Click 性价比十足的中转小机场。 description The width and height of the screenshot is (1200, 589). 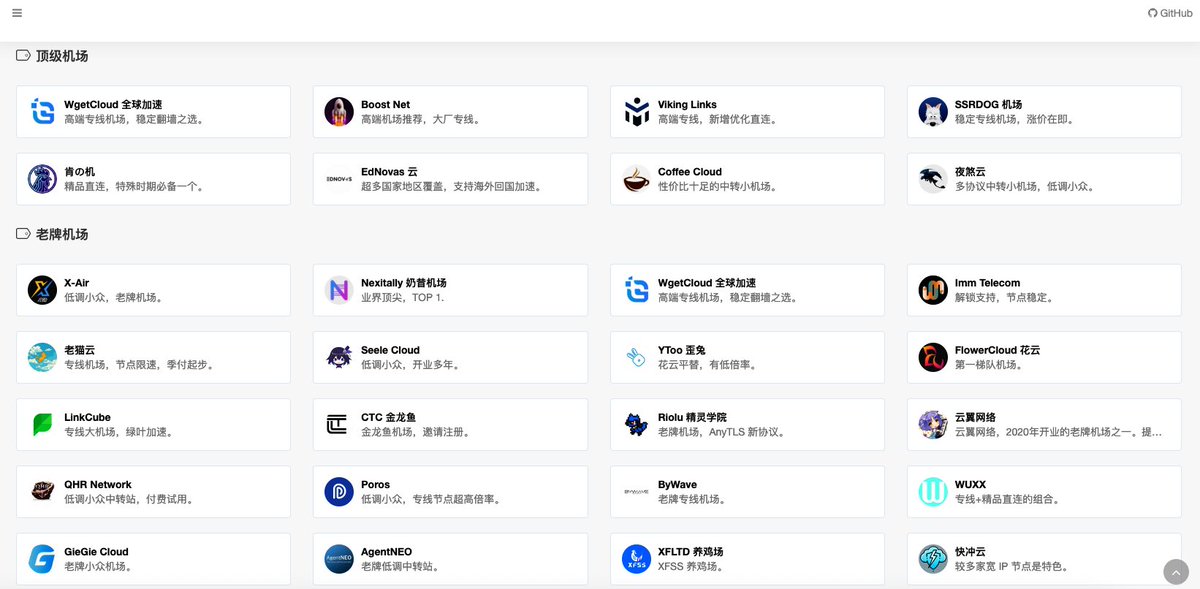pyautogui.click(x=717, y=186)
